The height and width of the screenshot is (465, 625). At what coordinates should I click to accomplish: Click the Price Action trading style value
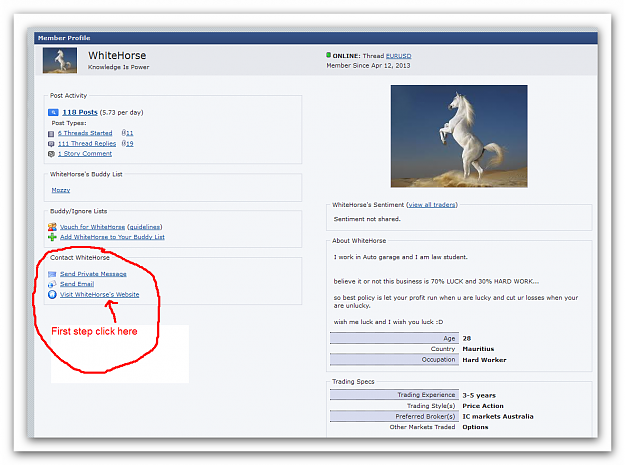[483, 406]
